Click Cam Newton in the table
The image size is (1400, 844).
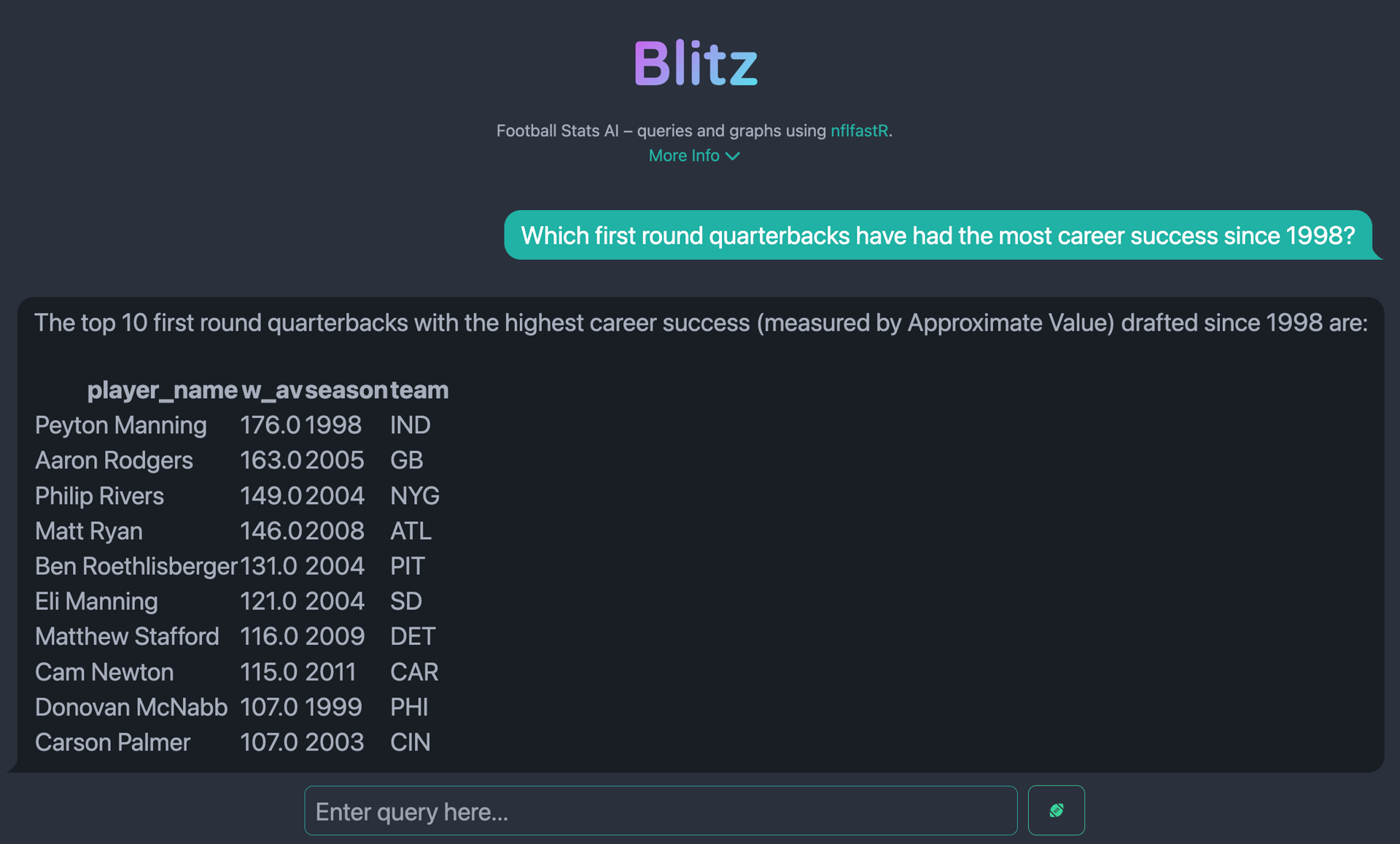click(104, 672)
